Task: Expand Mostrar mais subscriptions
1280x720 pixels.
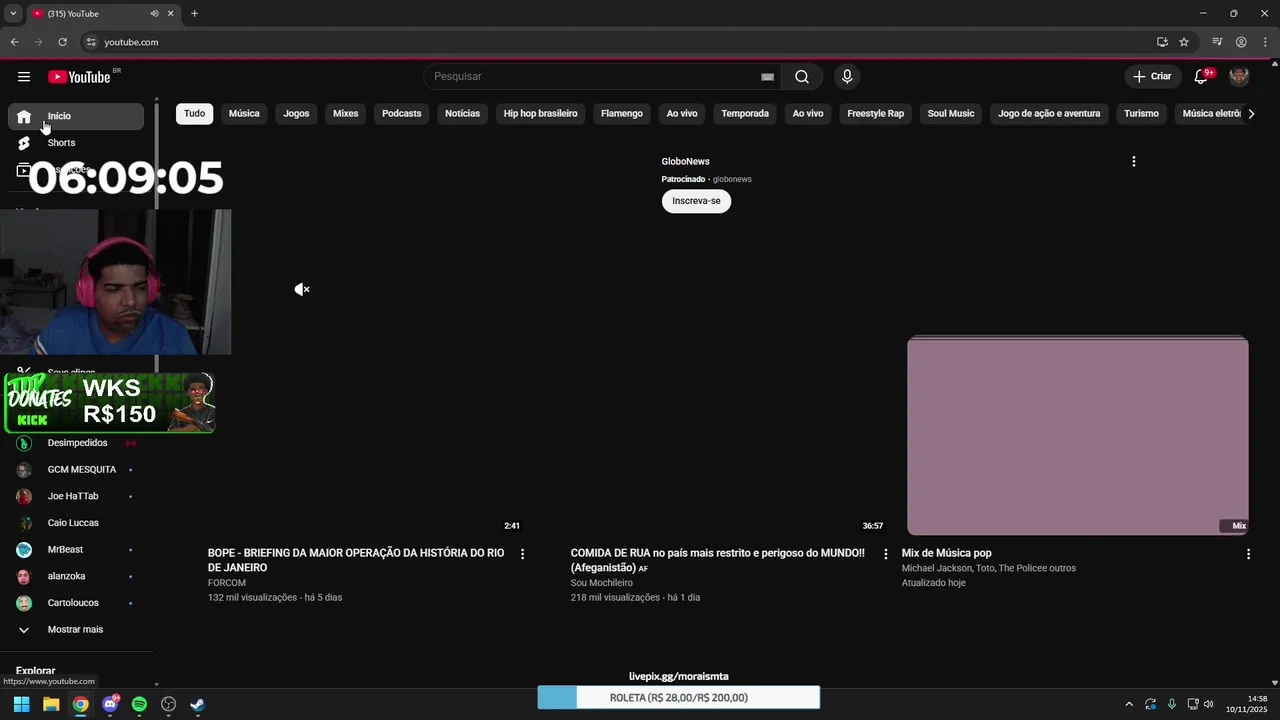Action: [x=76, y=630]
